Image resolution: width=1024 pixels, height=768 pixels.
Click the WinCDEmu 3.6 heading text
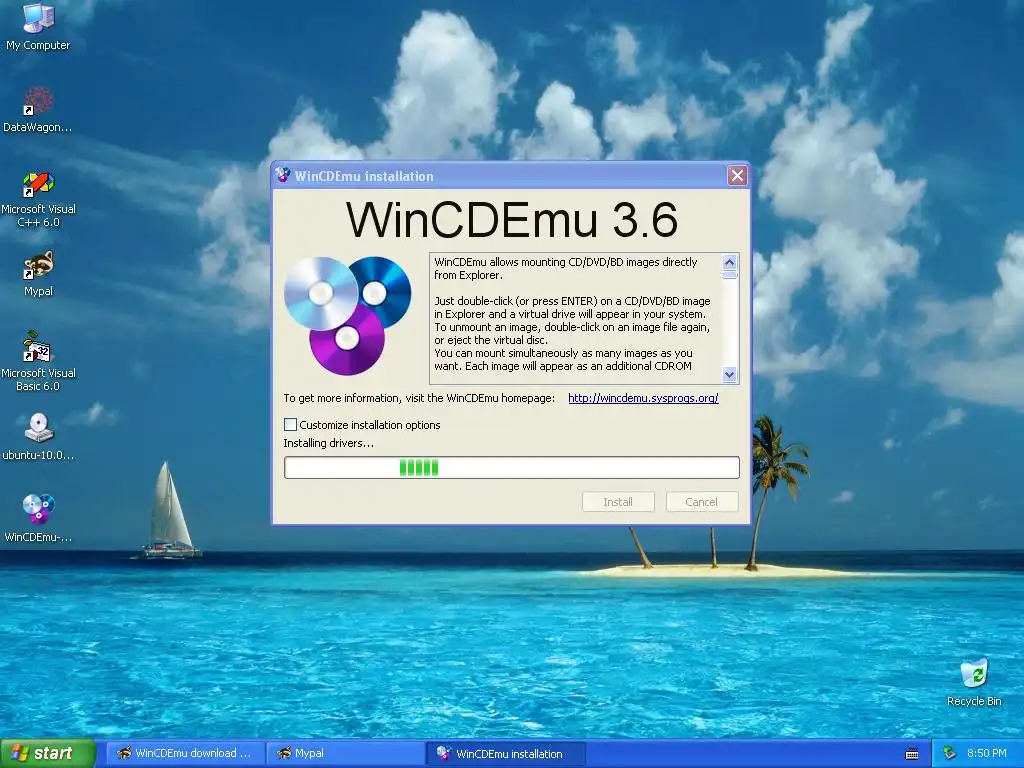point(511,220)
